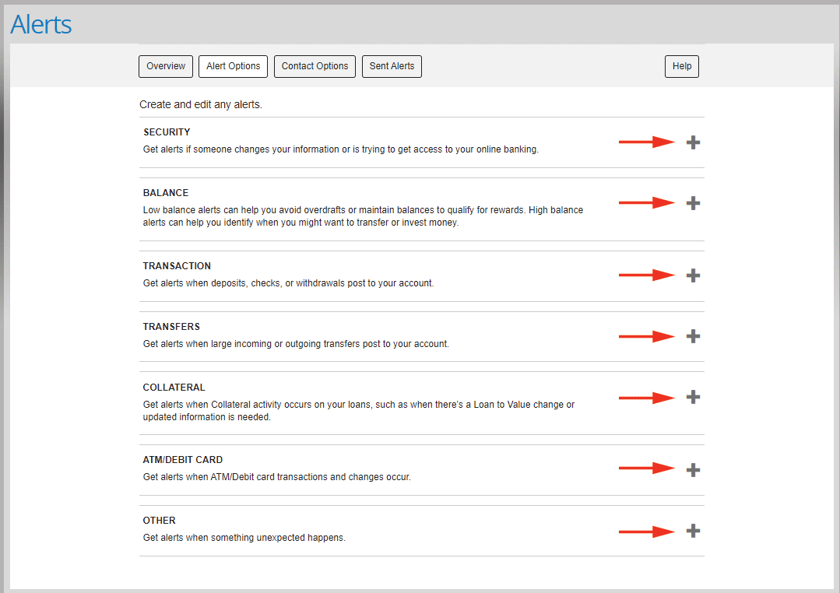The width and height of the screenshot is (840, 593).
Task: Click the ATM/Debit card transactions description
Action: pos(277,477)
